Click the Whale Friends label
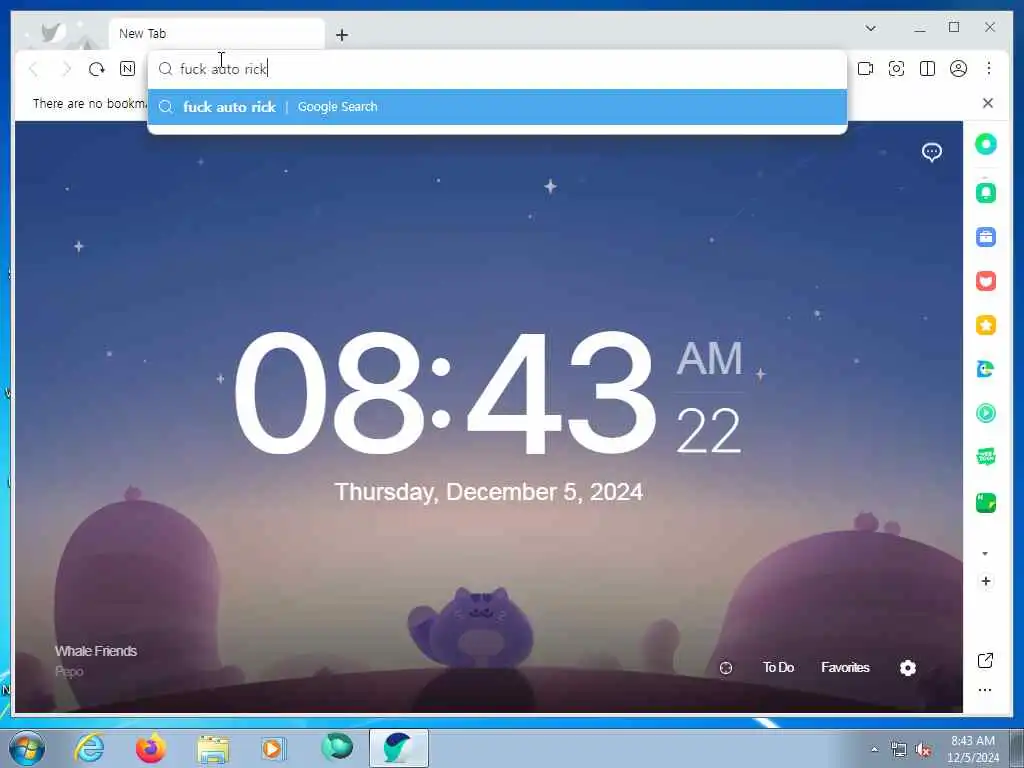The width and height of the screenshot is (1024, 768). coord(96,651)
